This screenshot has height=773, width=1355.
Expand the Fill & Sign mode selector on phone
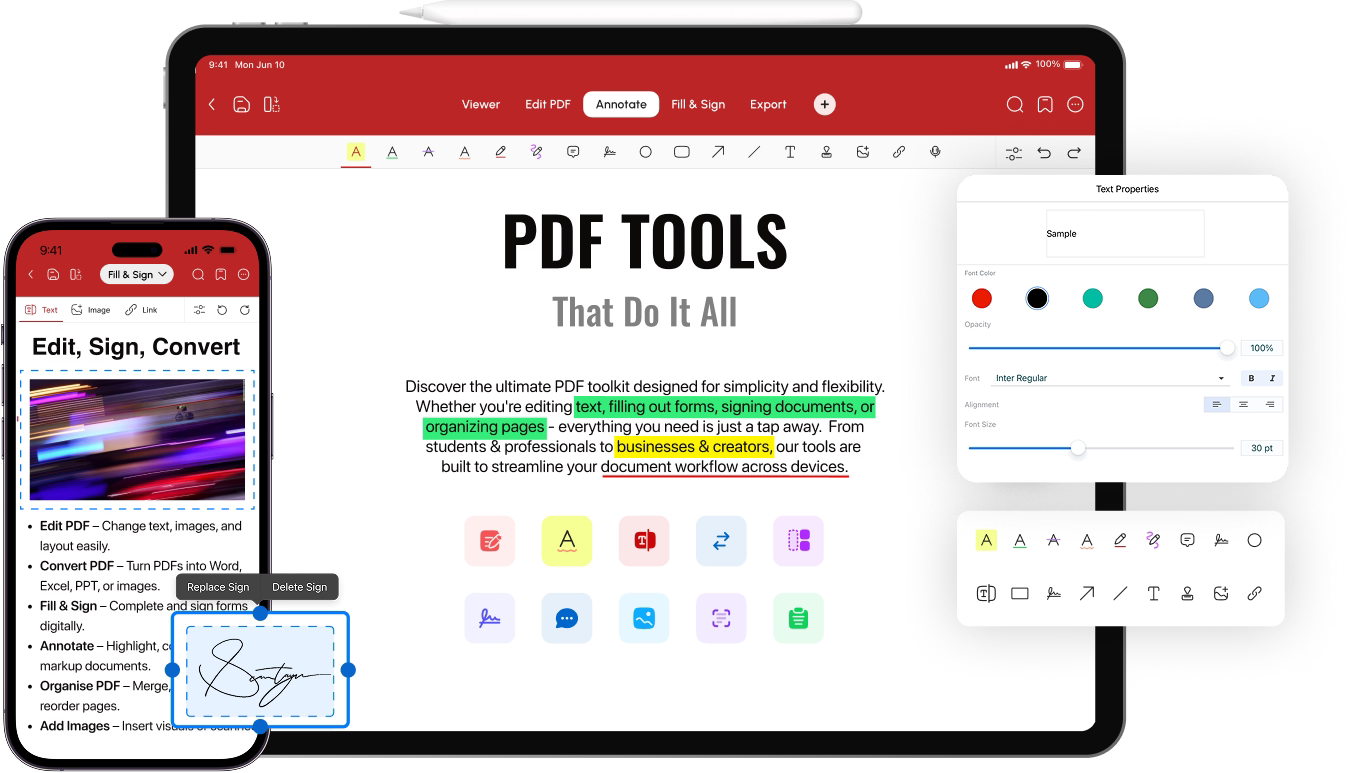coord(136,273)
